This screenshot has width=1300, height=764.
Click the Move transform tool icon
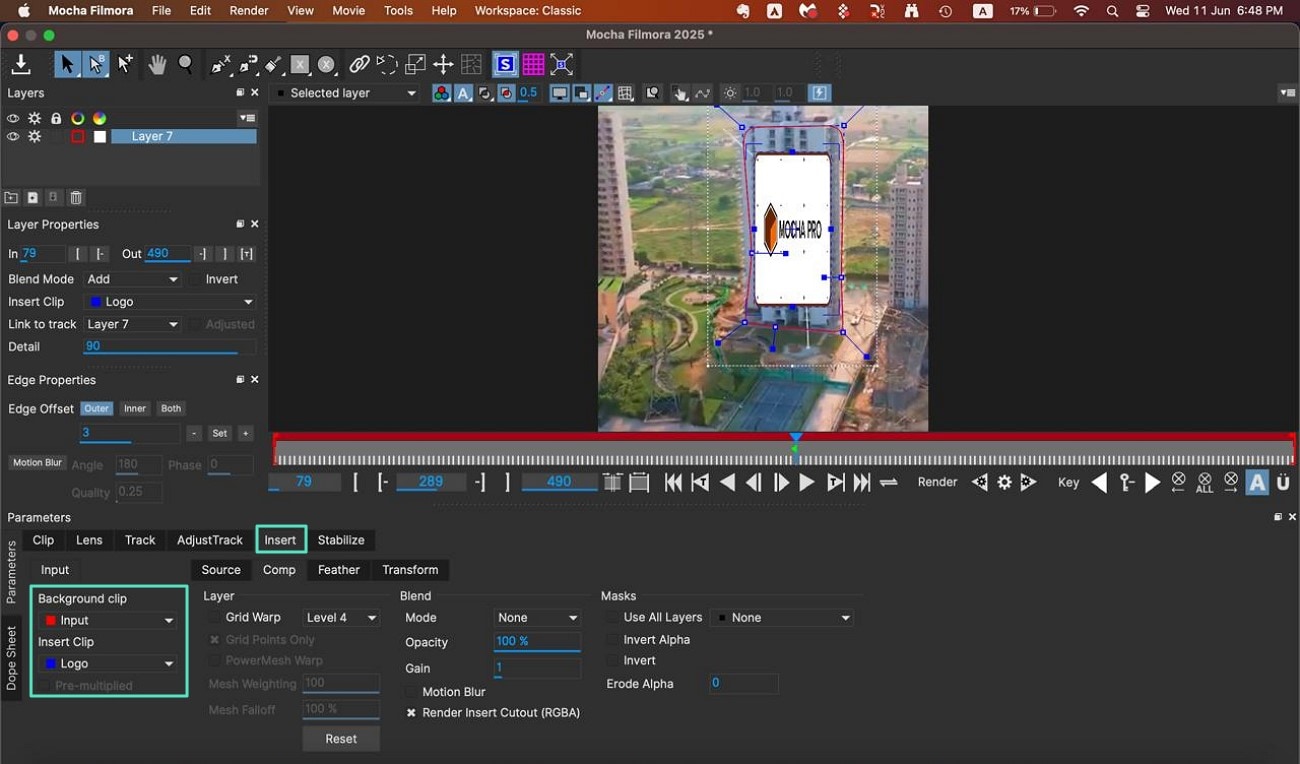443,65
